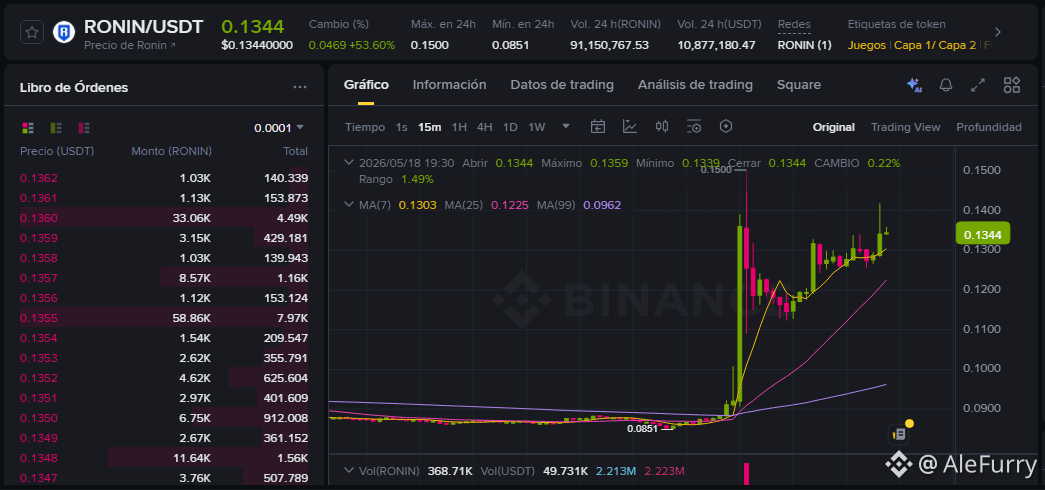
Task: Click the Precio (USDT) column header
Action: [57, 151]
